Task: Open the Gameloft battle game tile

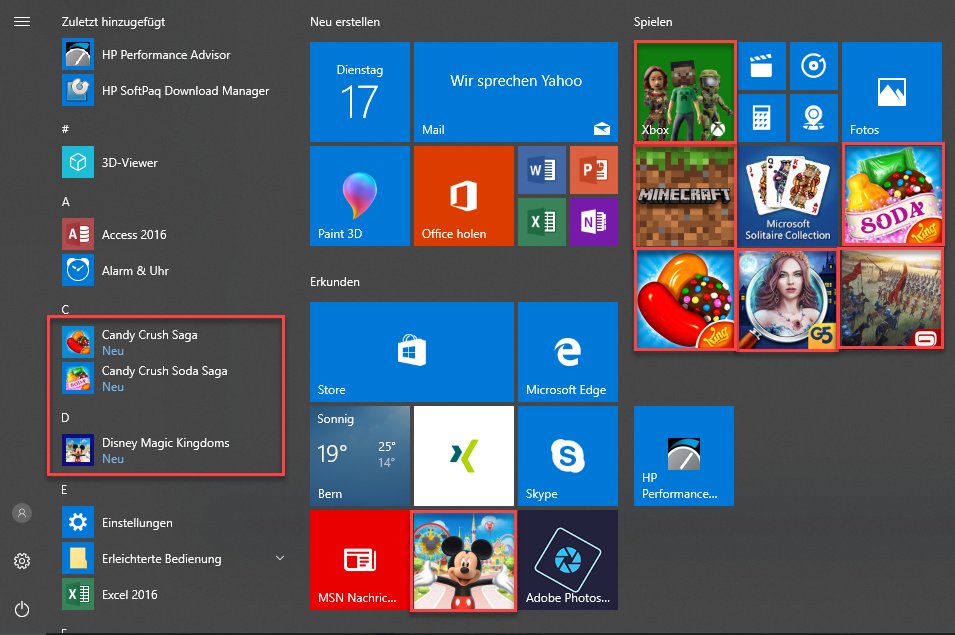Action: pyautogui.click(x=892, y=299)
